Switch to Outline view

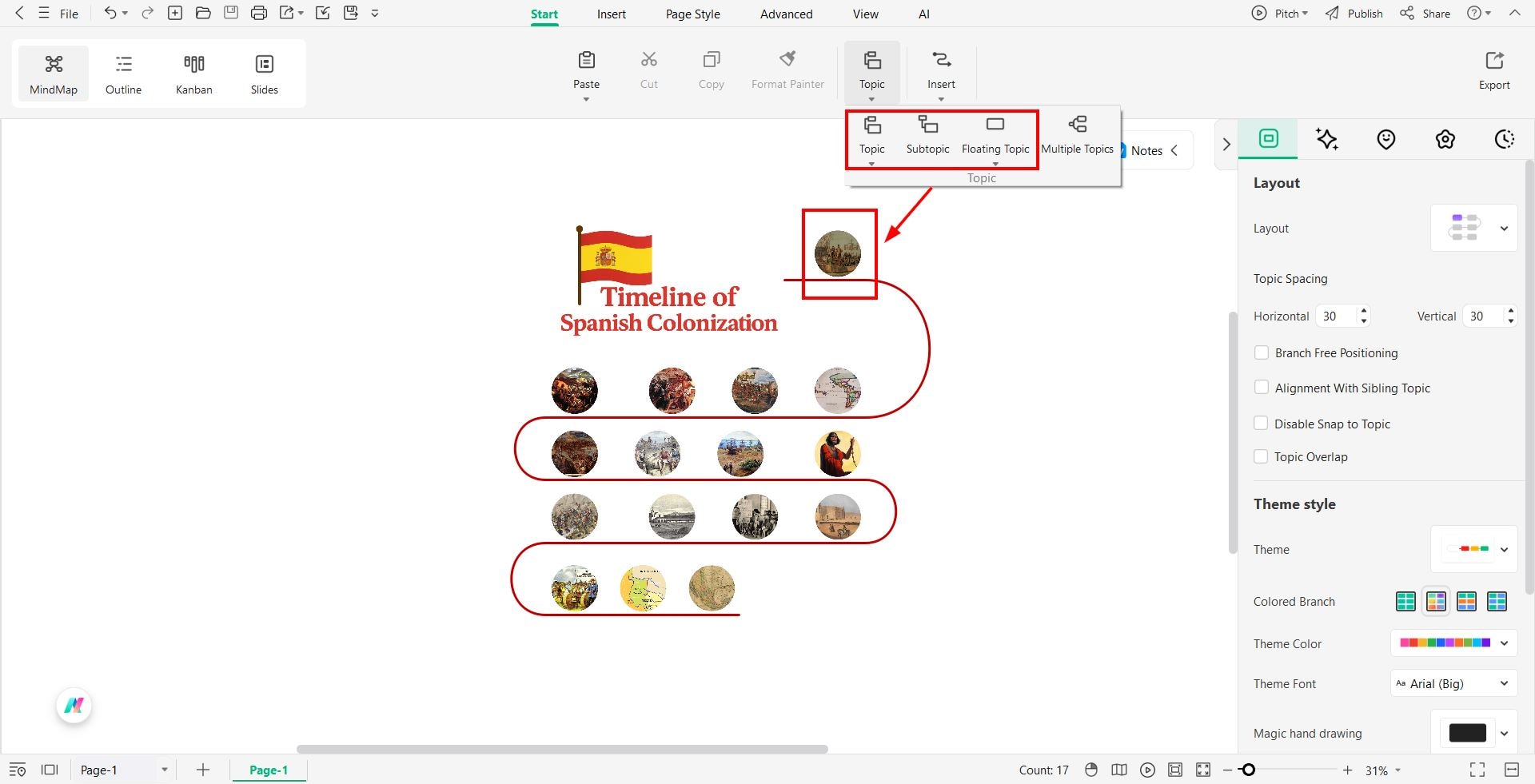[x=123, y=74]
